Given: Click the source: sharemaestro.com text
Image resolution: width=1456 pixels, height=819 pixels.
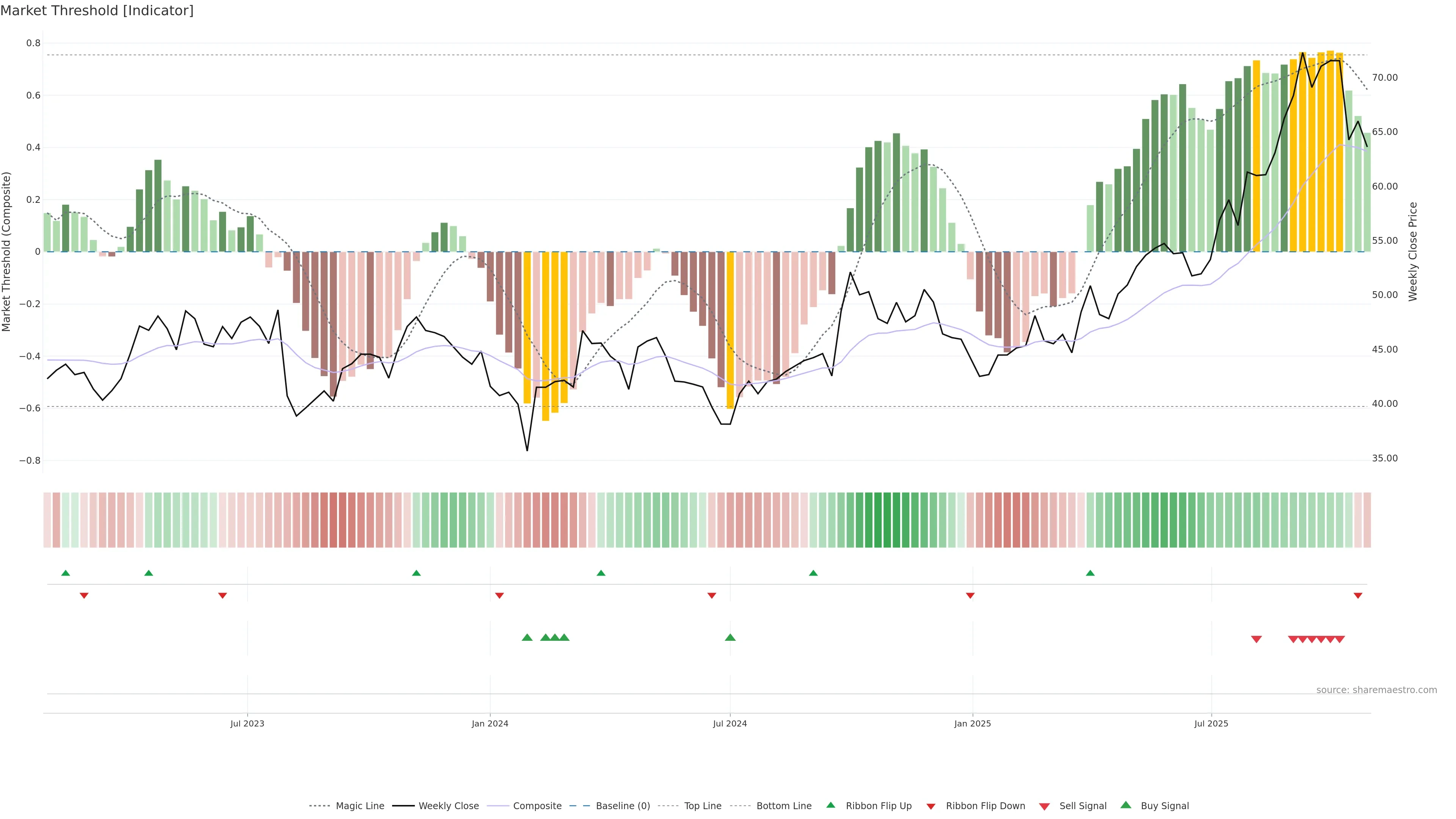Looking at the screenshot, I should (1376, 690).
